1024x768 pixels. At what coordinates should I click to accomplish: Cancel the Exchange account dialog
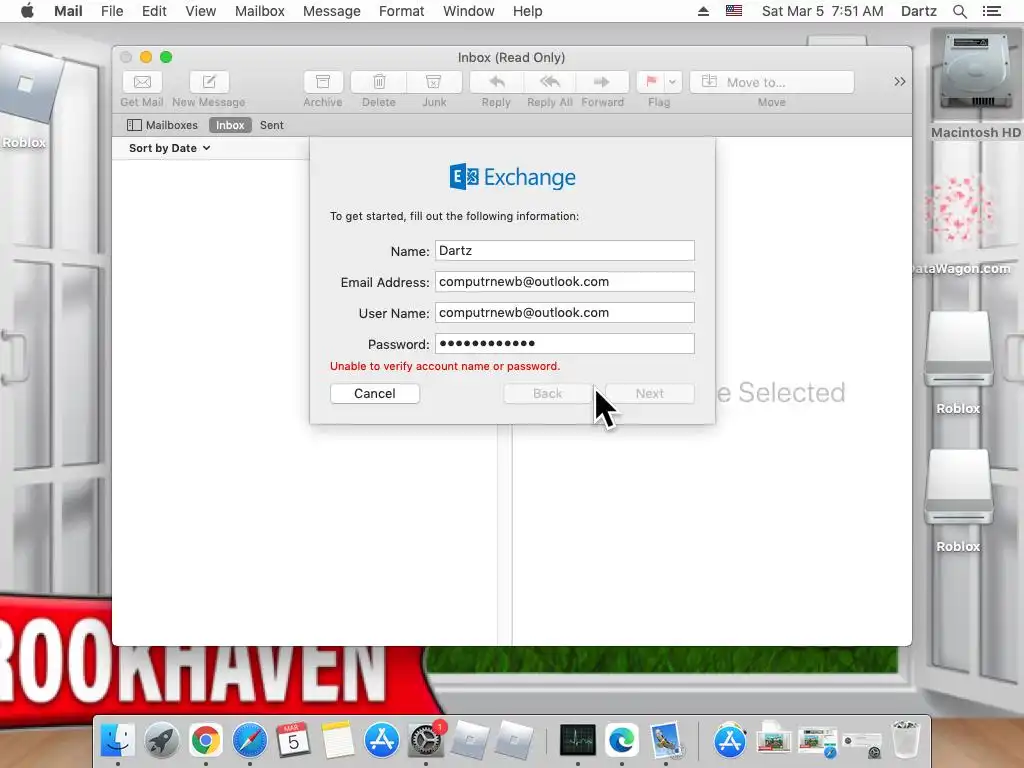coord(375,394)
